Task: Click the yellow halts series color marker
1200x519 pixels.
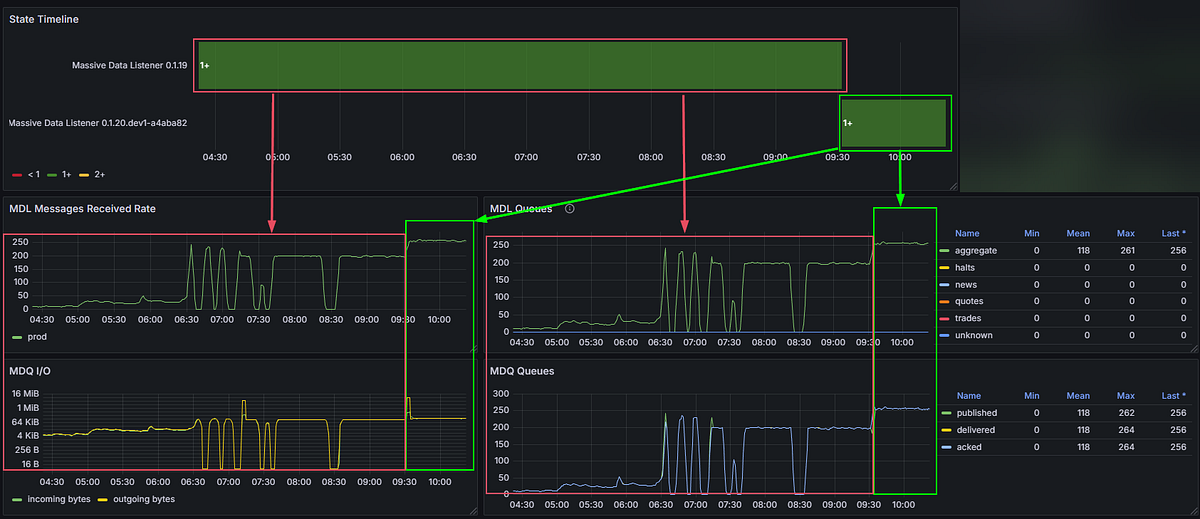Action: click(945, 267)
